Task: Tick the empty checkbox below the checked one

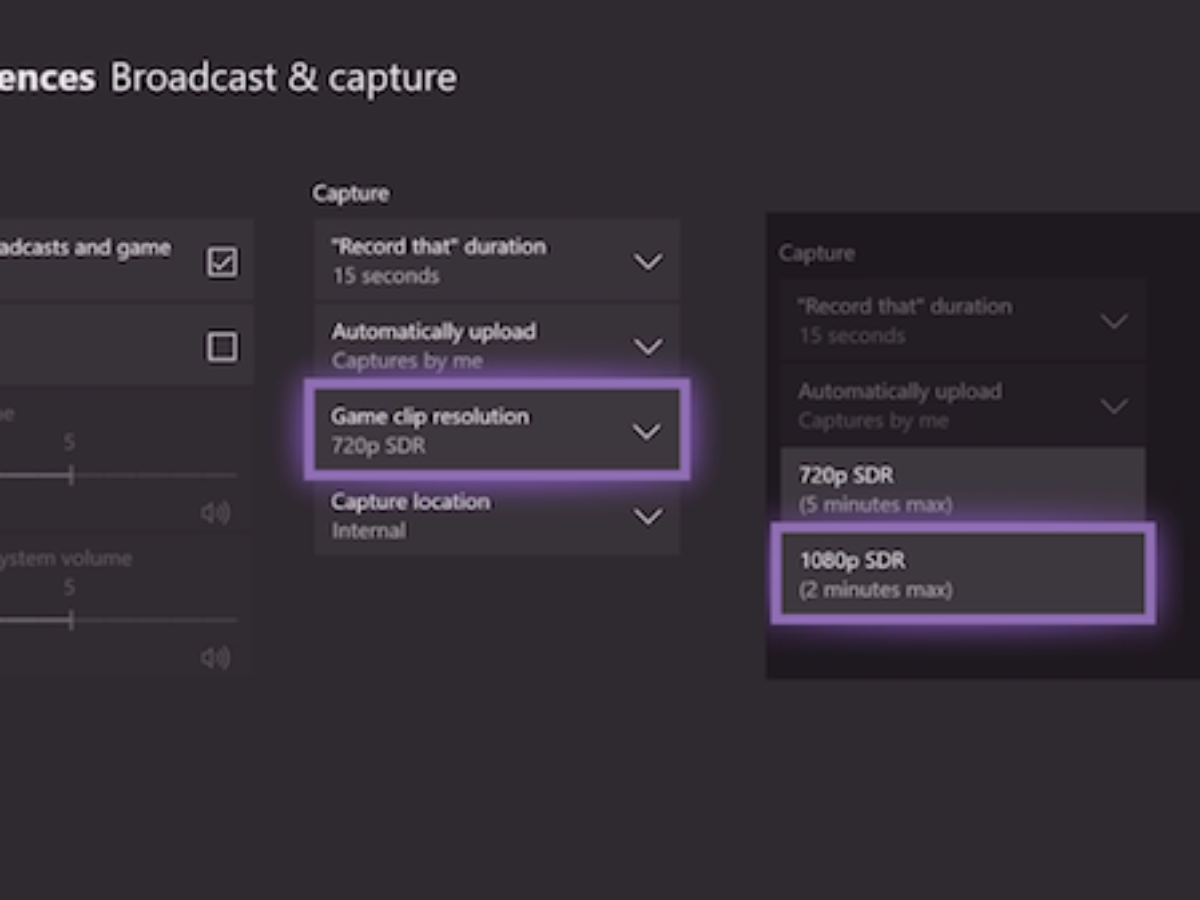Action: pos(222,347)
